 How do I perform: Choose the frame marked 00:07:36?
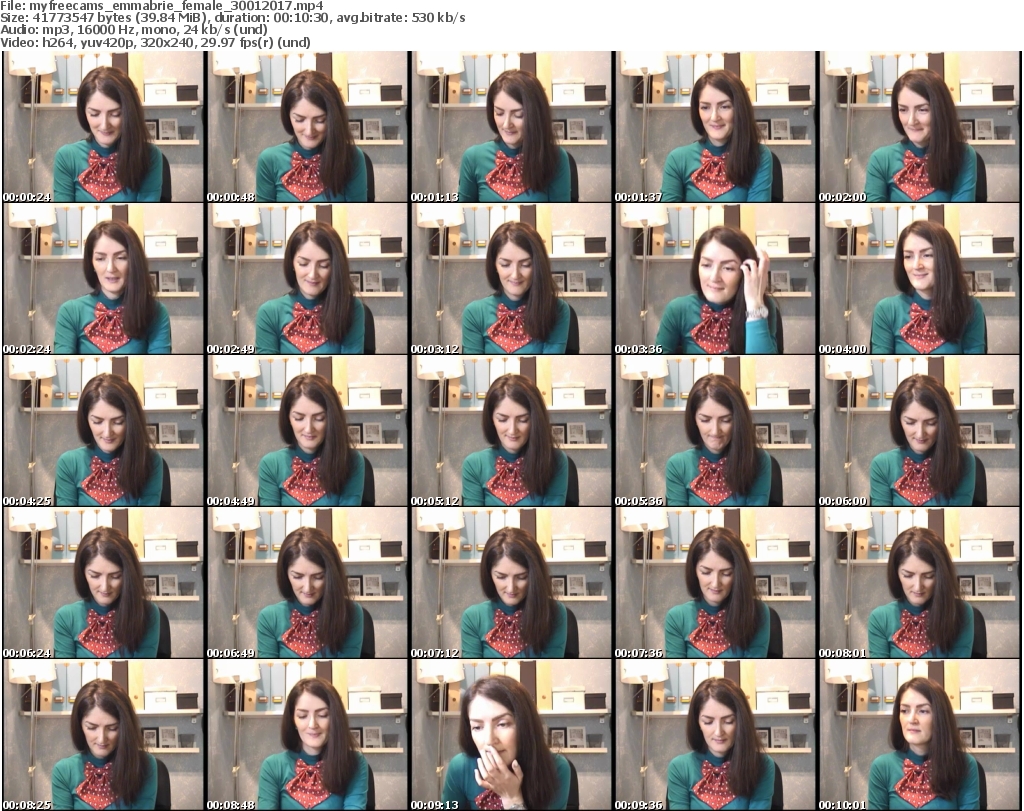(x=714, y=583)
